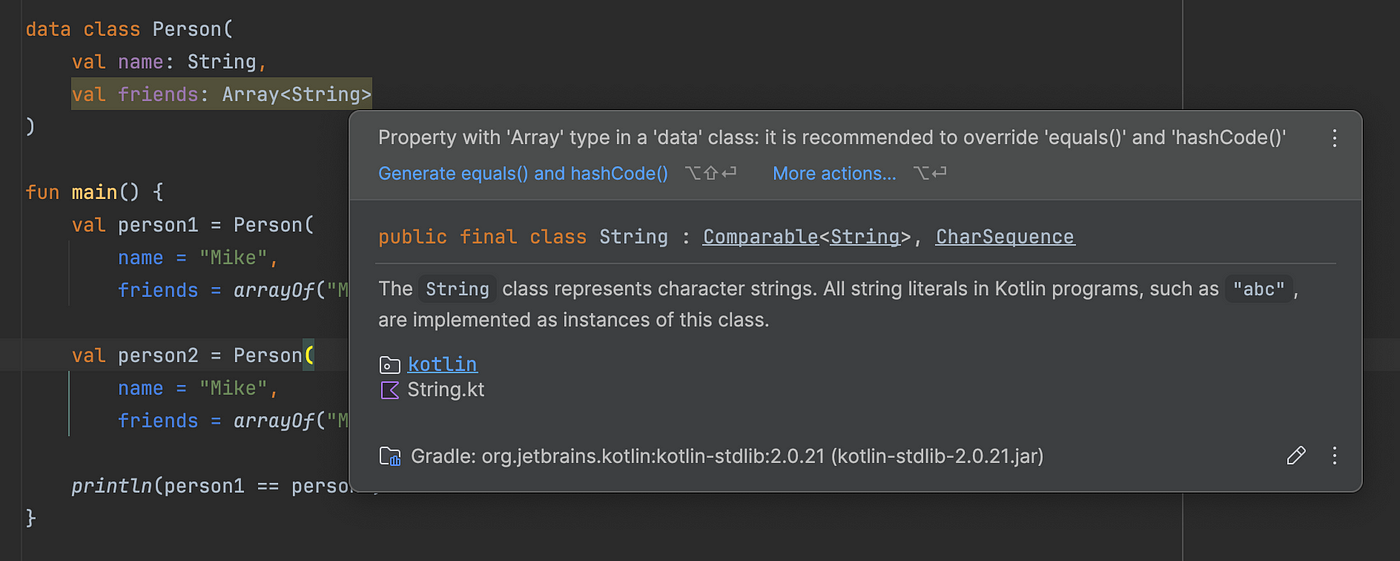This screenshot has width=1400, height=561.
Task: Click the println call at bottom
Action: [112, 486]
